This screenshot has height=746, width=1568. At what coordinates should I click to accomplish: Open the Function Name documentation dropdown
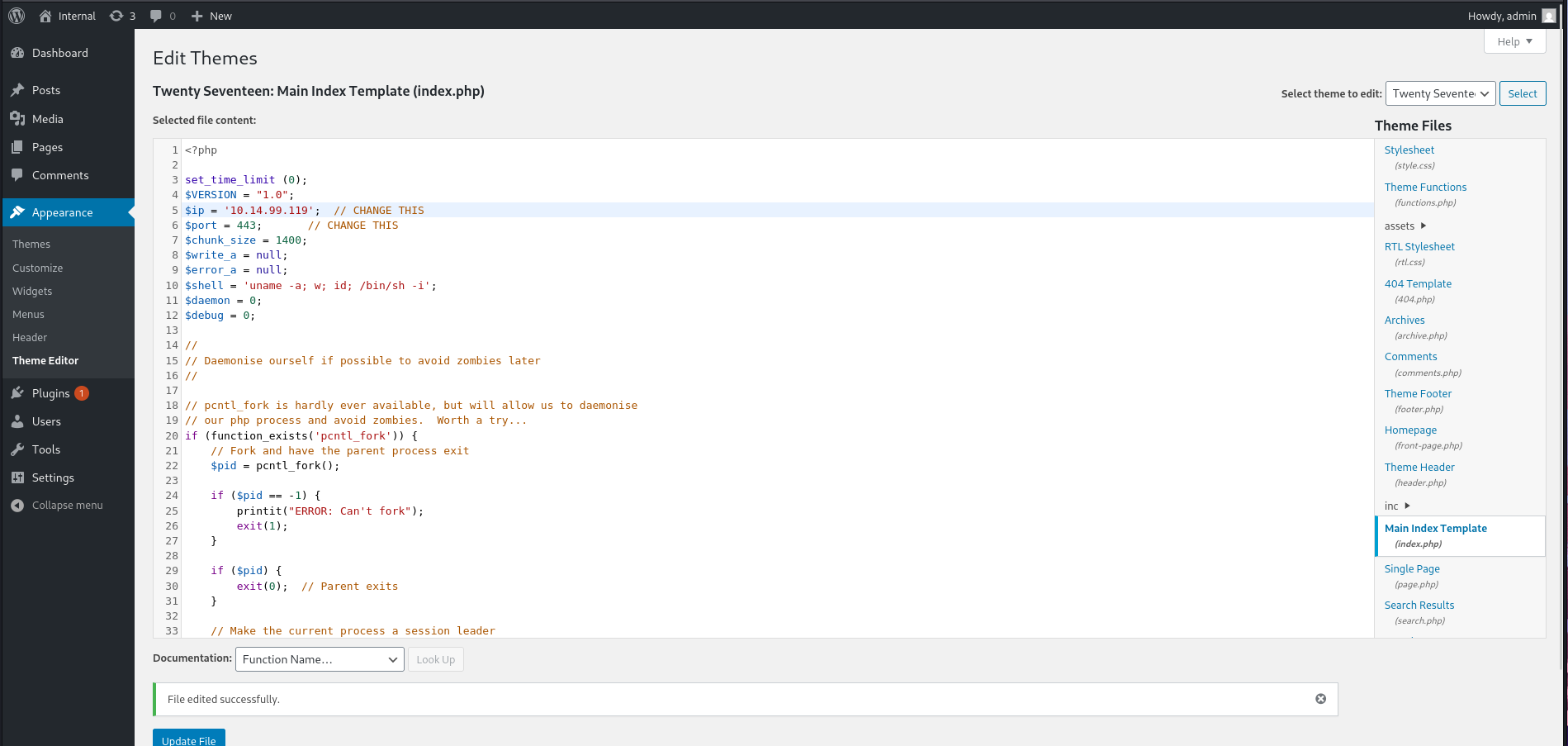320,659
